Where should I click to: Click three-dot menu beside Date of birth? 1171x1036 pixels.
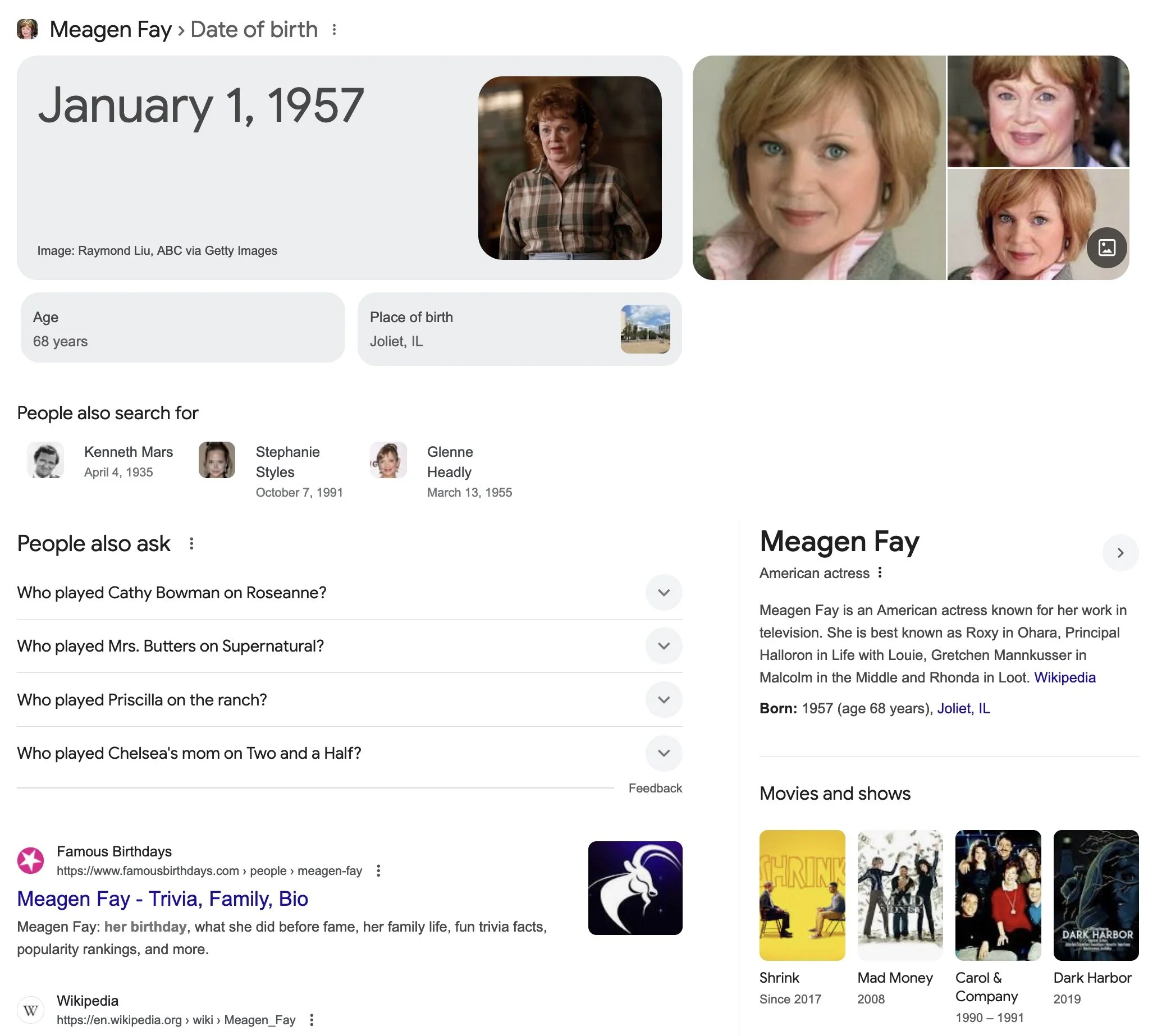click(x=334, y=29)
